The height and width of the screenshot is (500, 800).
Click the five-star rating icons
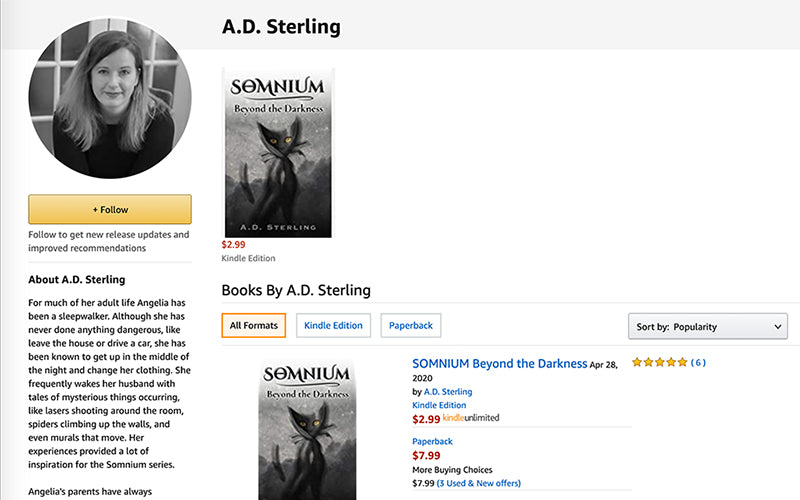[659, 362]
